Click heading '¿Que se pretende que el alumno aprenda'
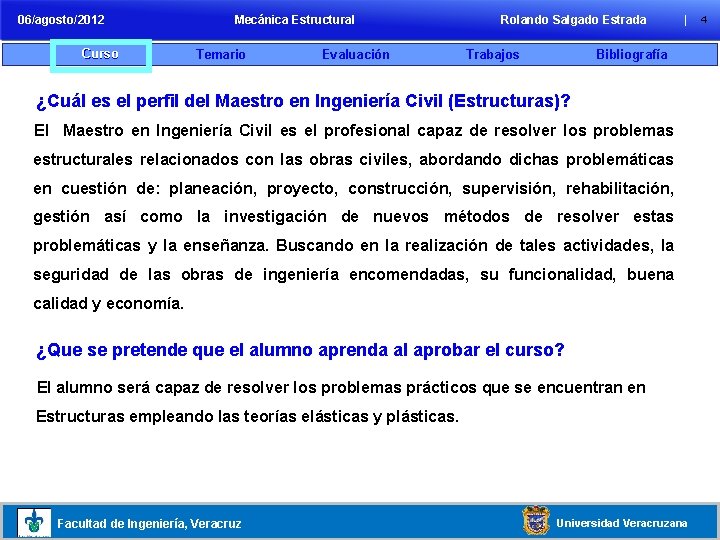The width and height of the screenshot is (720, 540). point(300,350)
